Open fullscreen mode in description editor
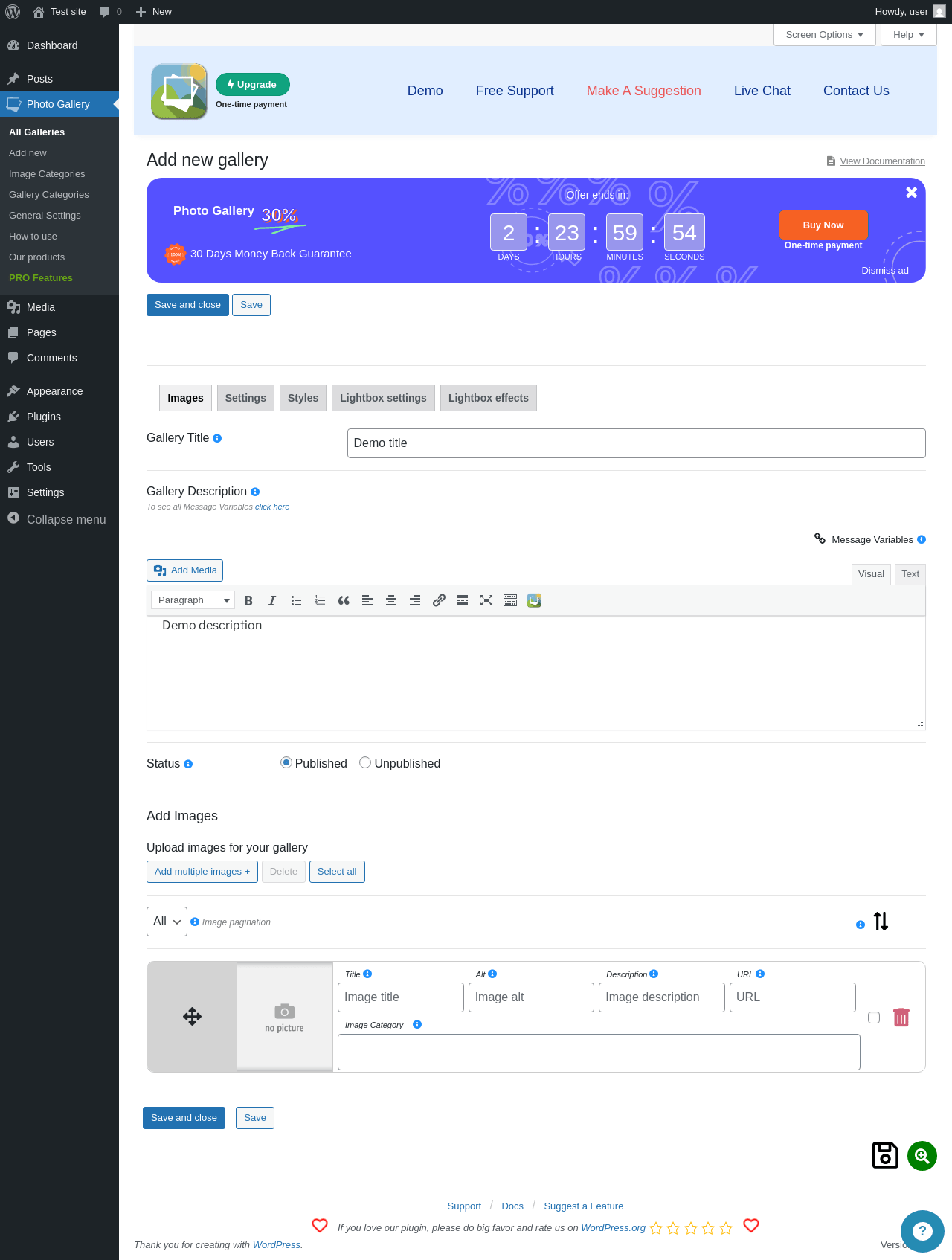952x1260 pixels. click(x=486, y=600)
